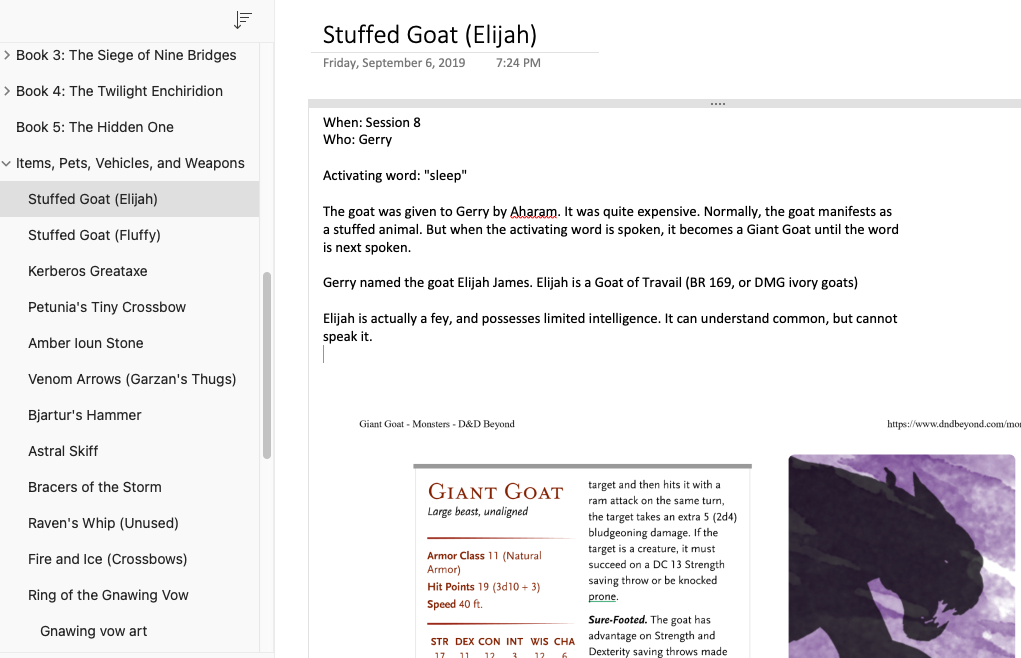Click the 7:24 PM page time
The height and width of the screenshot is (658, 1021).
click(518, 63)
